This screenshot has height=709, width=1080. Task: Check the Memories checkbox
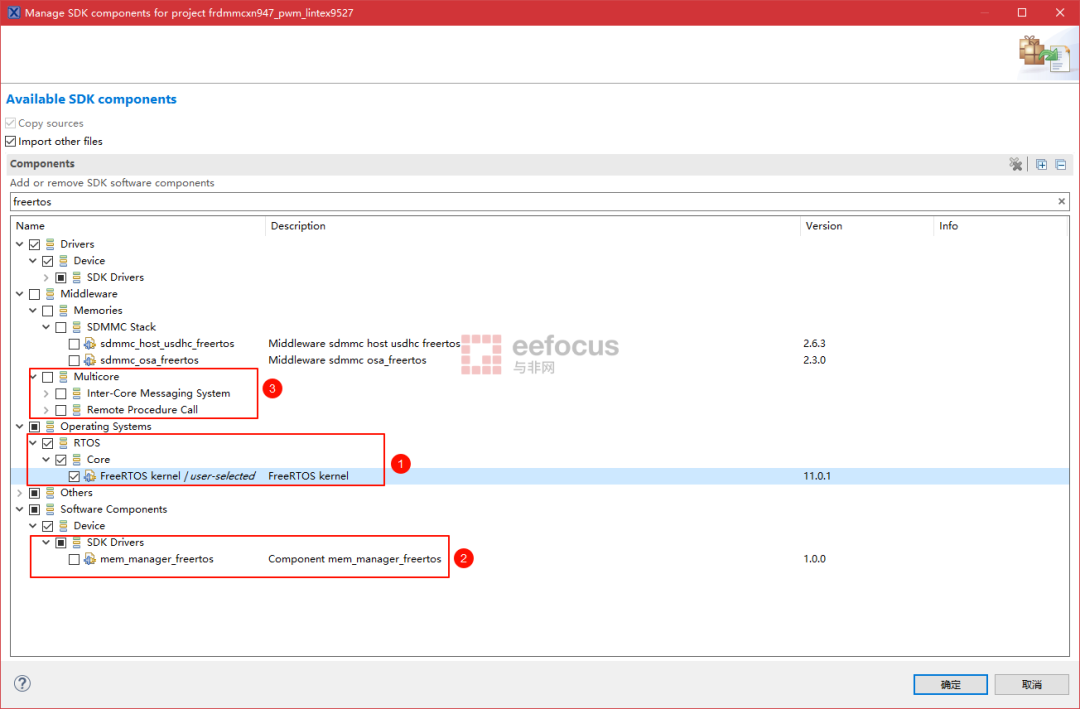point(48,311)
